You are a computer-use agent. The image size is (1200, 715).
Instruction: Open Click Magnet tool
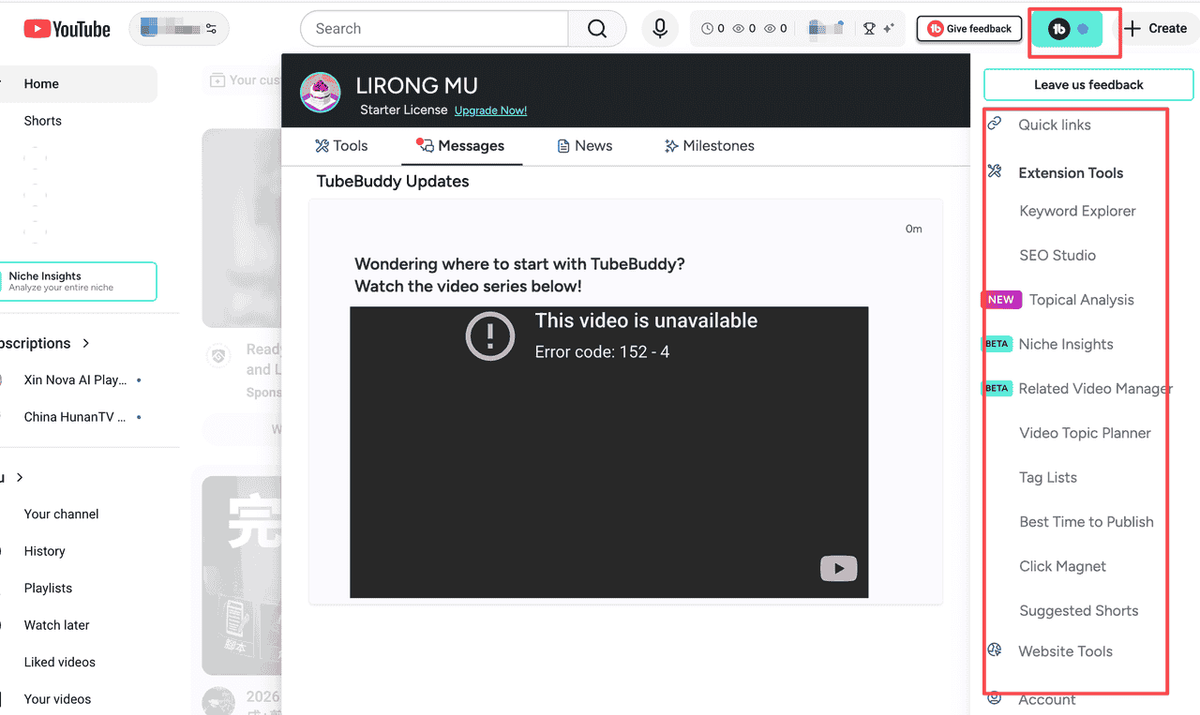coord(1062,566)
